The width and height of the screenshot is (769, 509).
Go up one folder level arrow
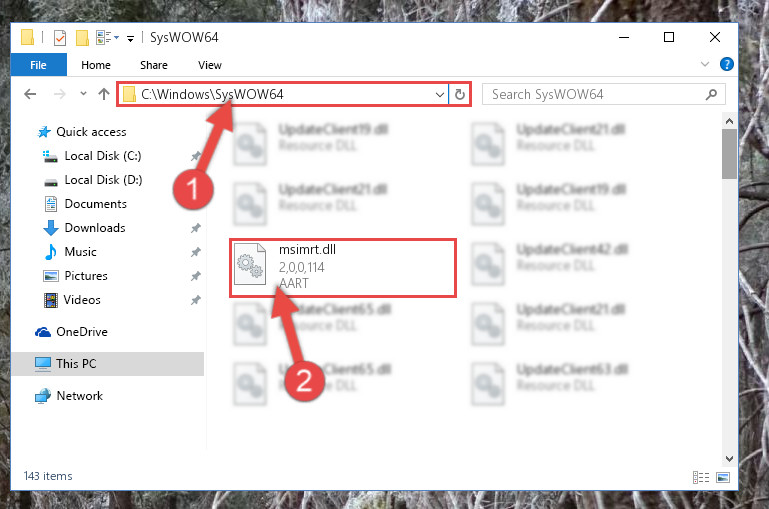tap(103, 94)
